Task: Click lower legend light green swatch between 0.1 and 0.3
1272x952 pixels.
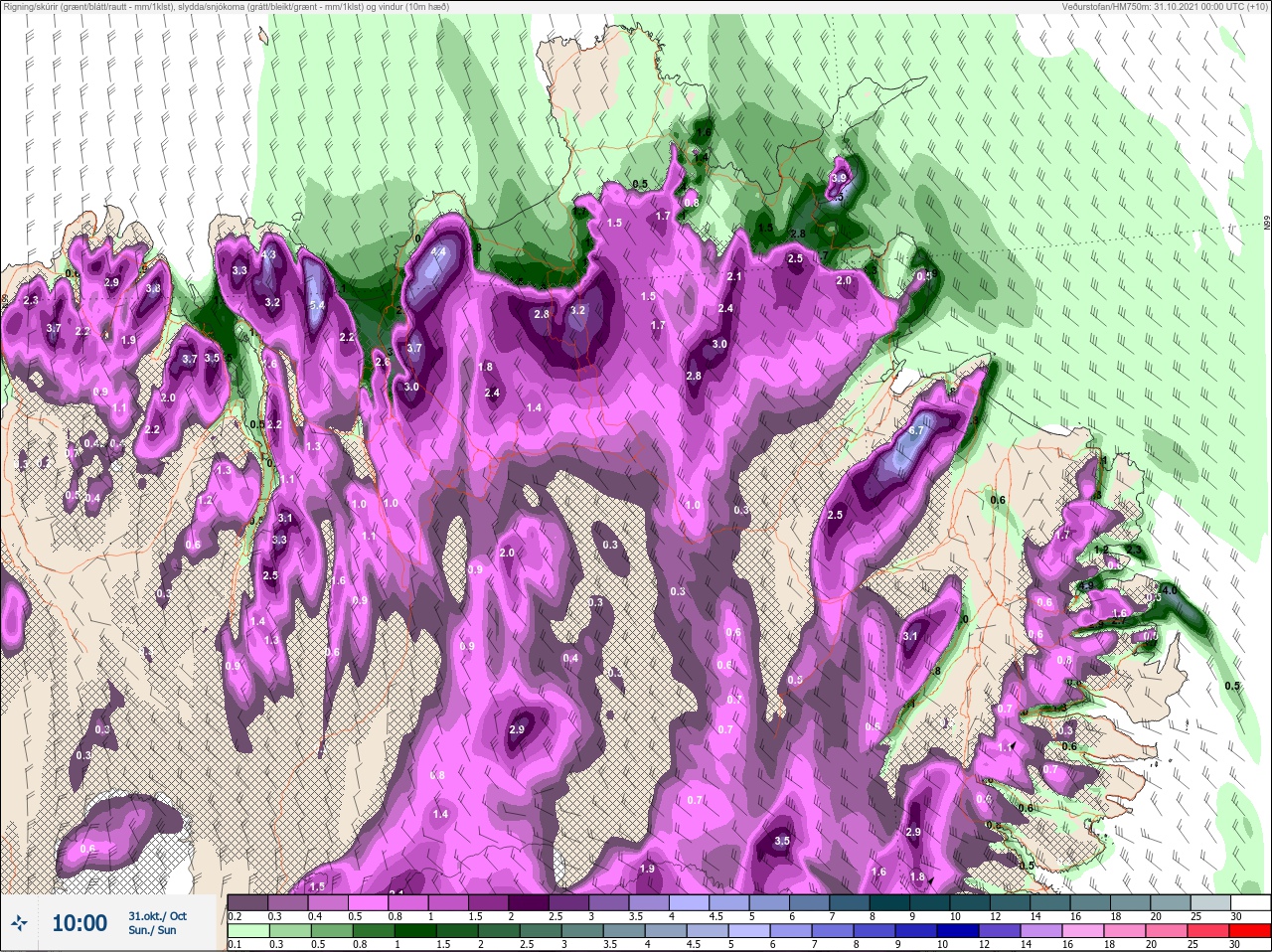Action: pos(248,930)
